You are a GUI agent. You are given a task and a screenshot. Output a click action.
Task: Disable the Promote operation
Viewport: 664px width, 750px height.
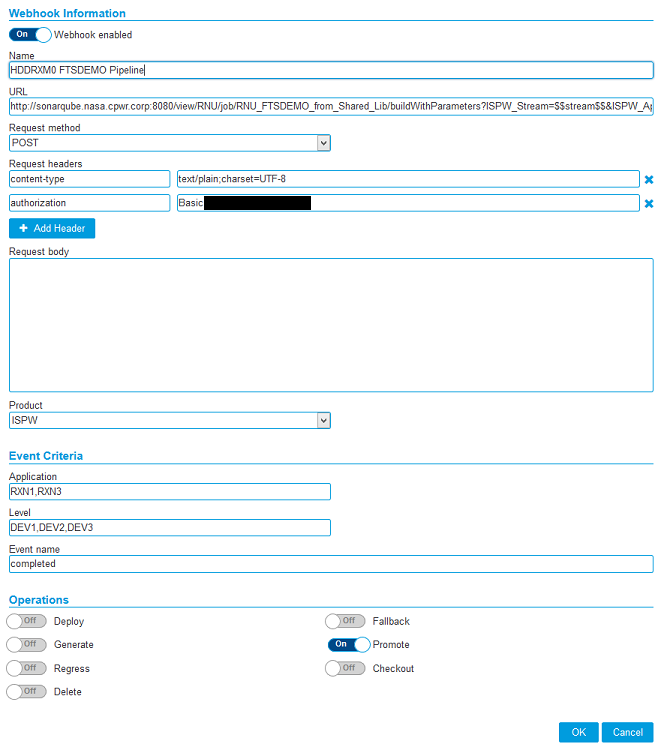pyautogui.click(x=349, y=644)
